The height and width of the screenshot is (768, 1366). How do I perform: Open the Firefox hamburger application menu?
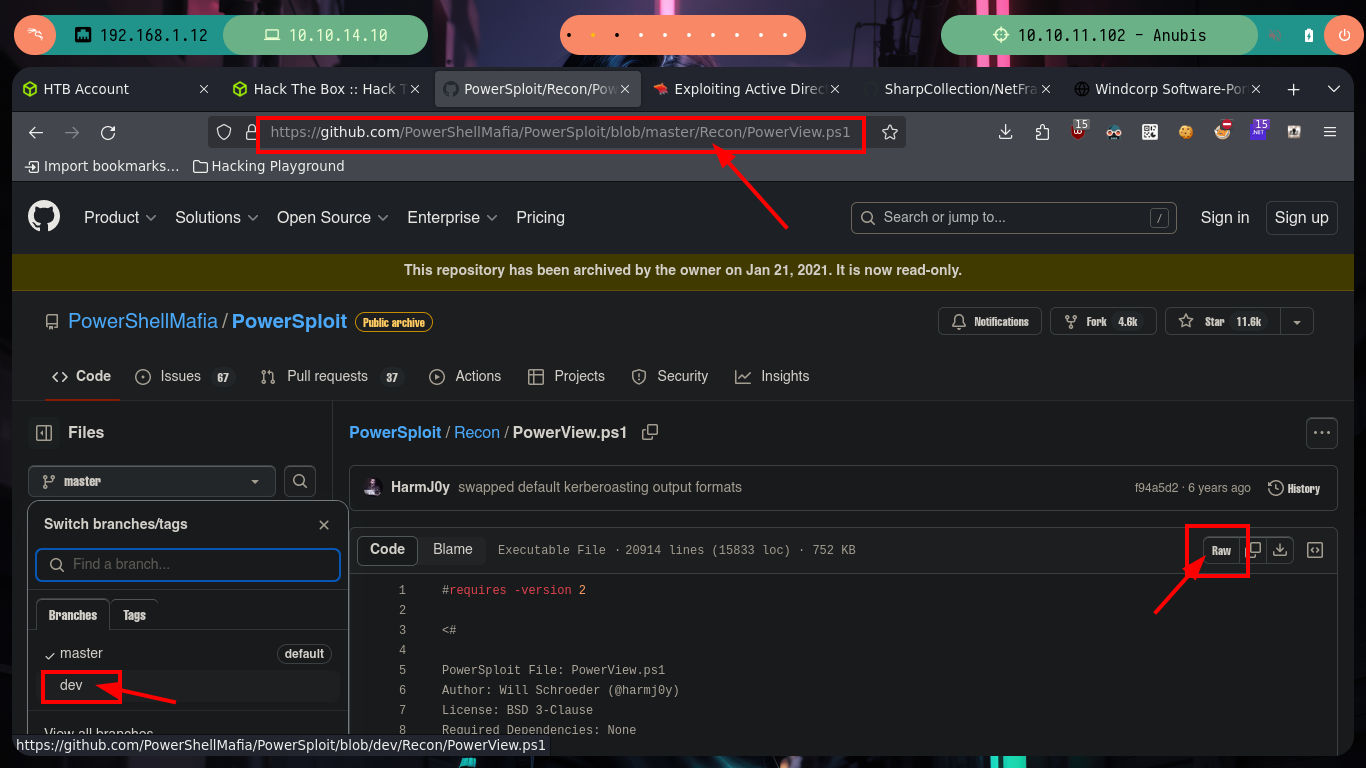point(1330,132)
